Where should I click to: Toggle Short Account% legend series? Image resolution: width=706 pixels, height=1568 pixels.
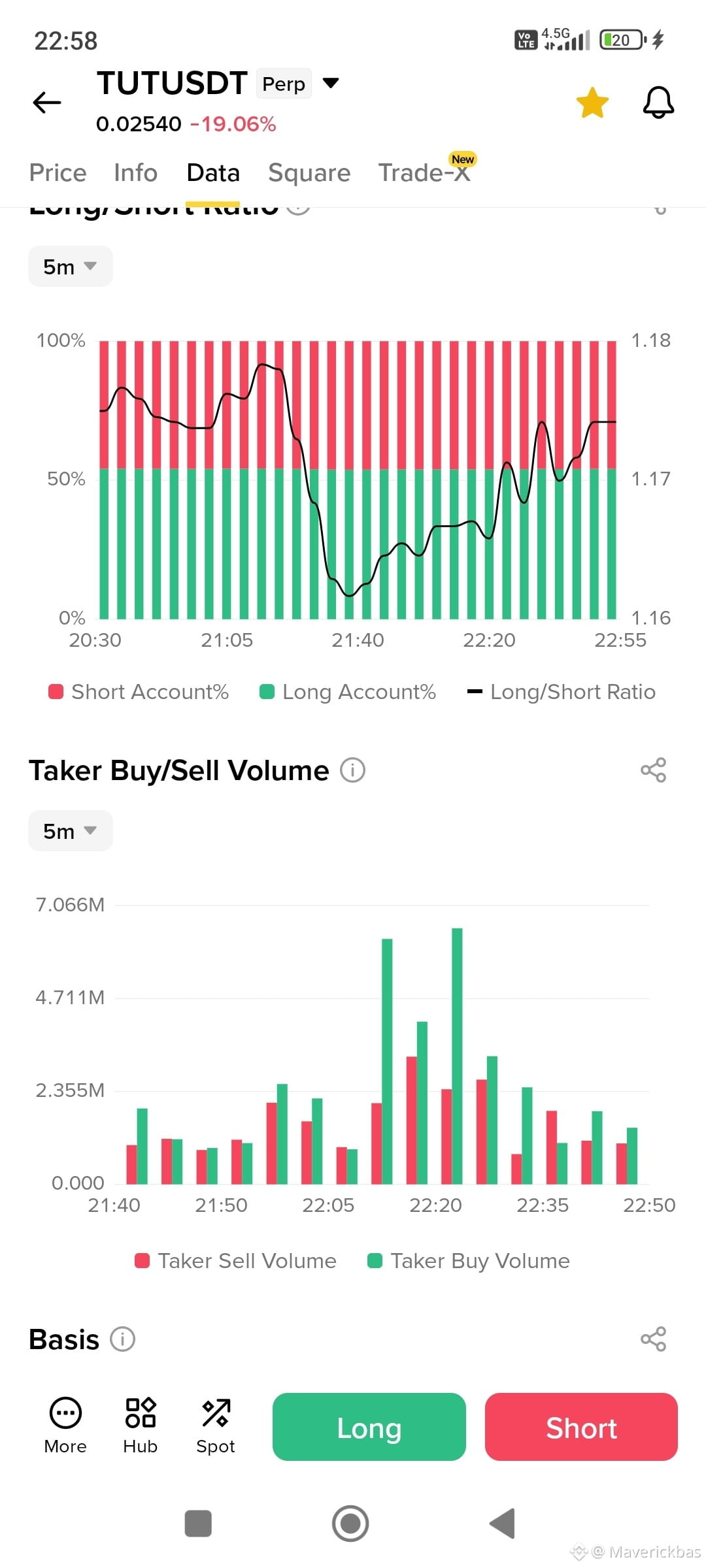click(x=139, y=692)
